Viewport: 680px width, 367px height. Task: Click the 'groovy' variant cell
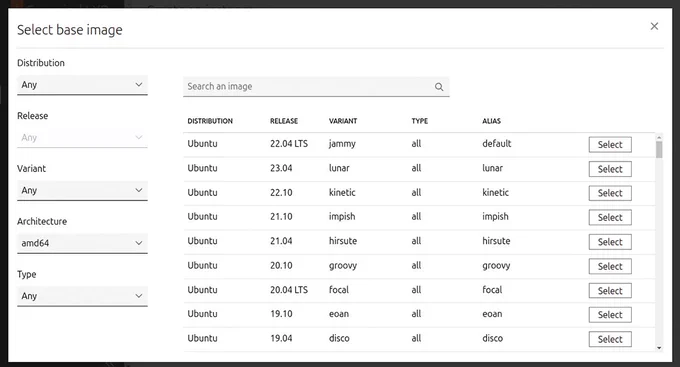(343, 266)
